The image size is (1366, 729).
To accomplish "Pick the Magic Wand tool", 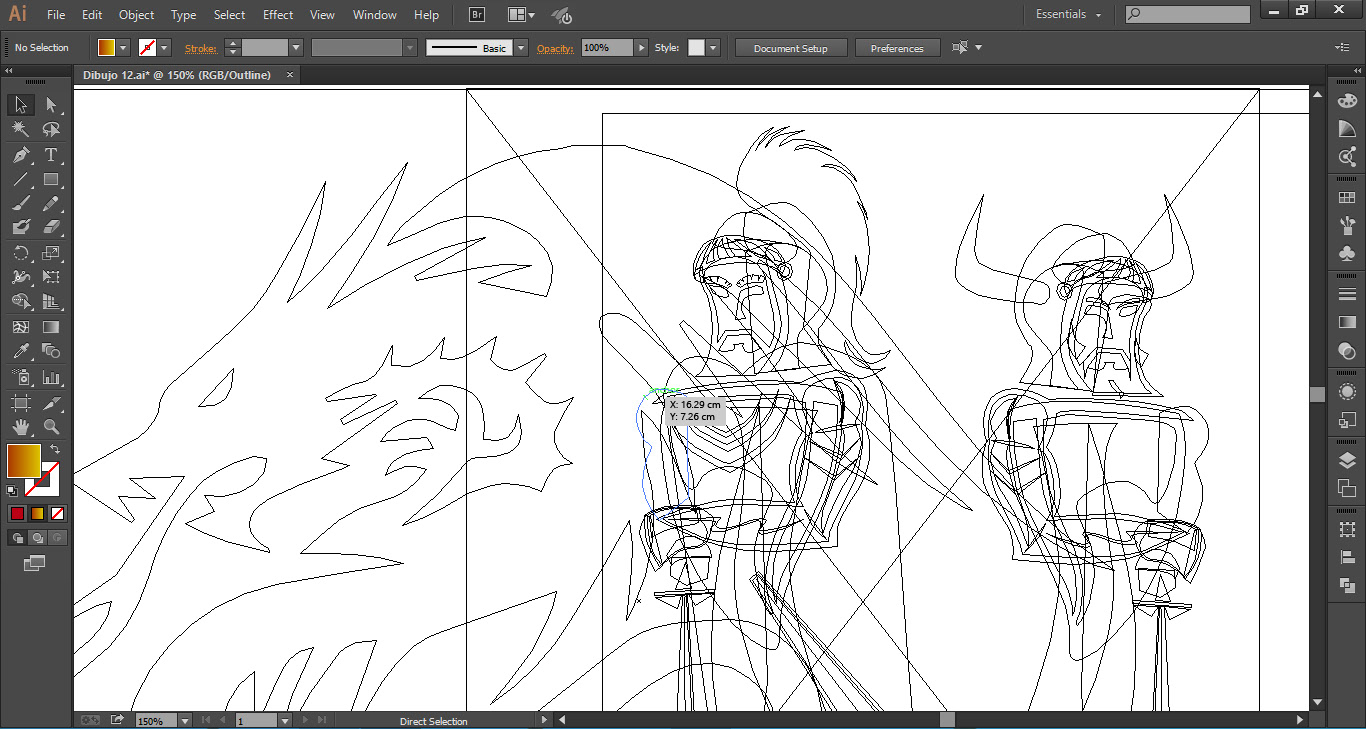I will coord(20,130).
